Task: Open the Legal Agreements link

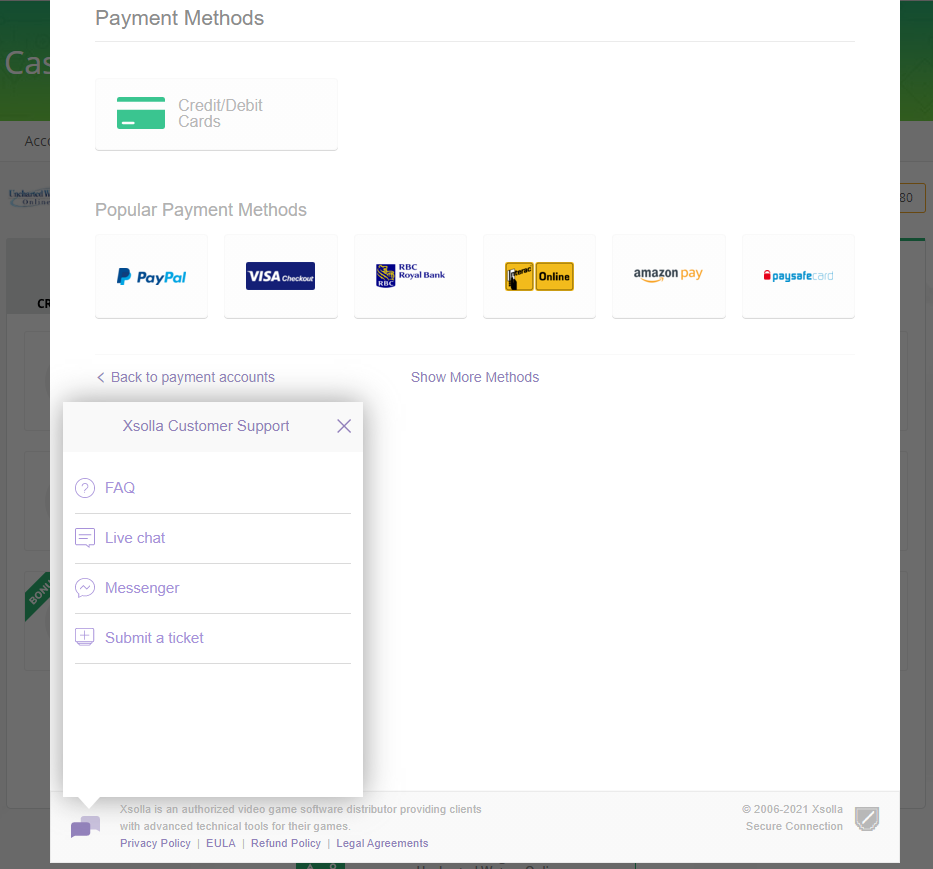Action: pos(382,843)
